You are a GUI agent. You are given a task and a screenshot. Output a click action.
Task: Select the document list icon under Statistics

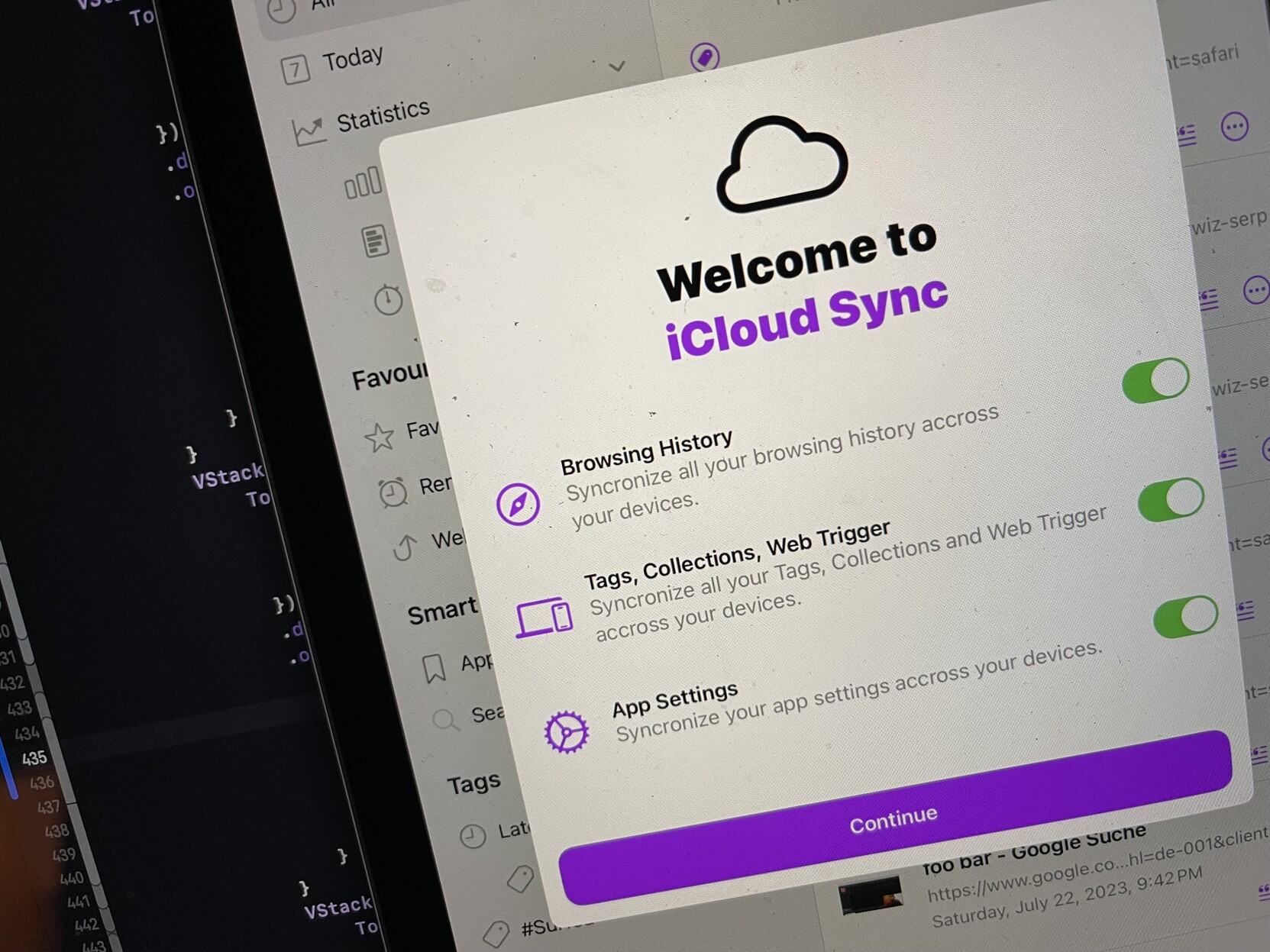[375, 240]
